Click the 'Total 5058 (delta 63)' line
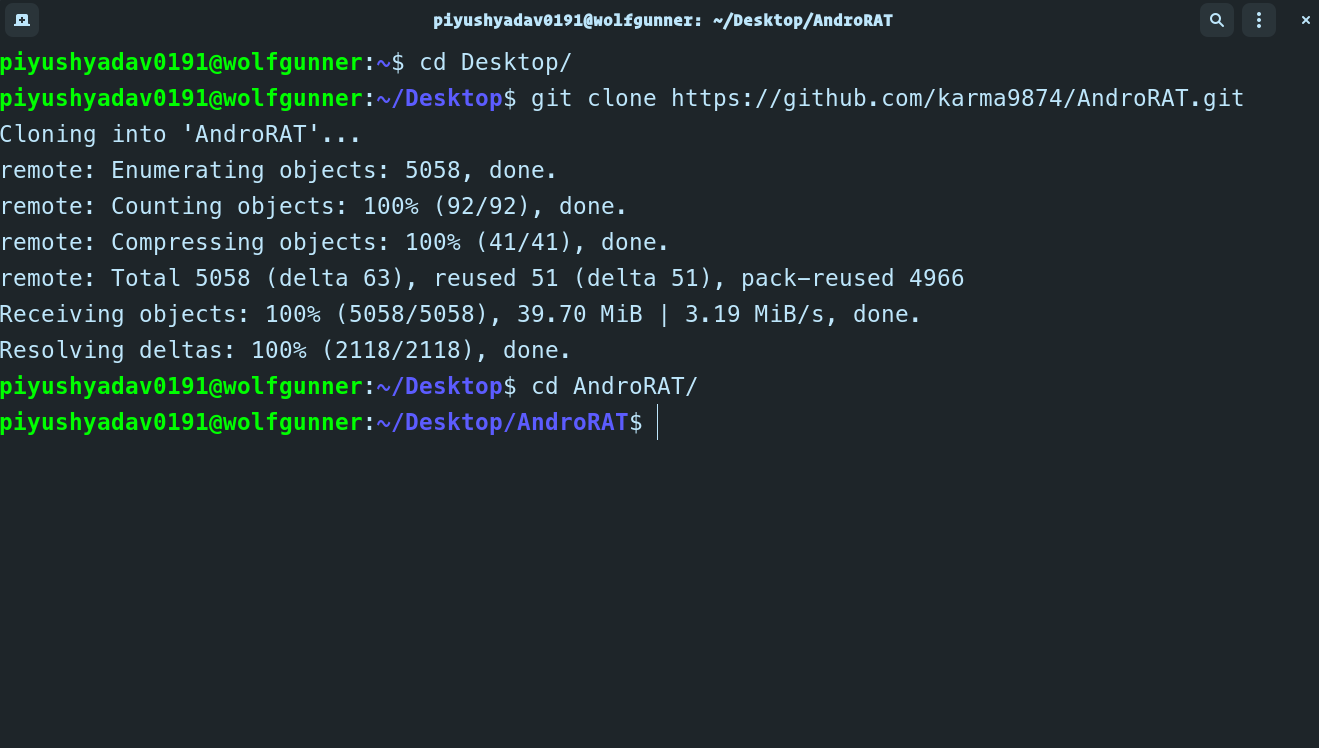The image size is (1319, 748). pyautogui.click(x=482, y=278)
